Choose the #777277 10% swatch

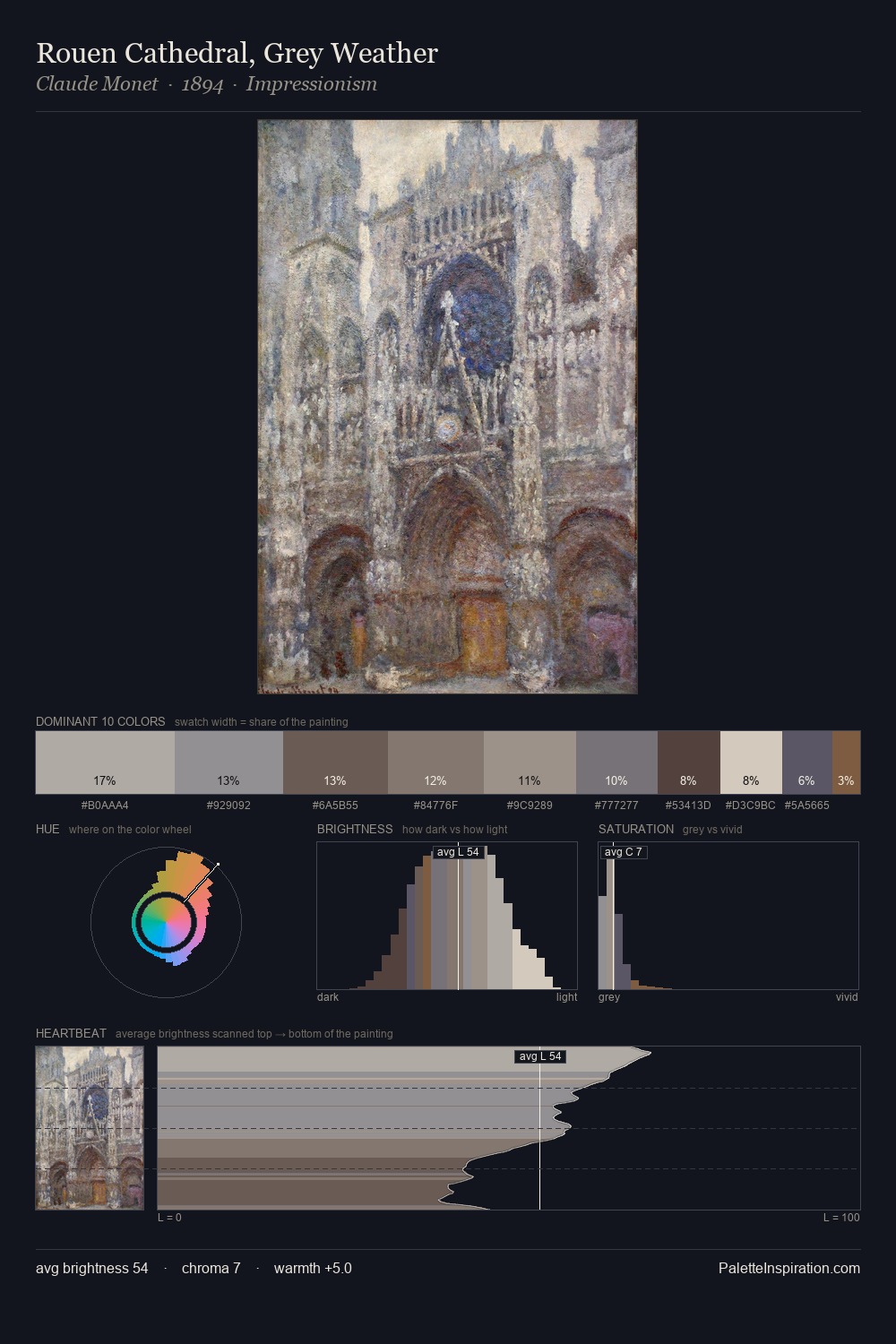point(616,762)
